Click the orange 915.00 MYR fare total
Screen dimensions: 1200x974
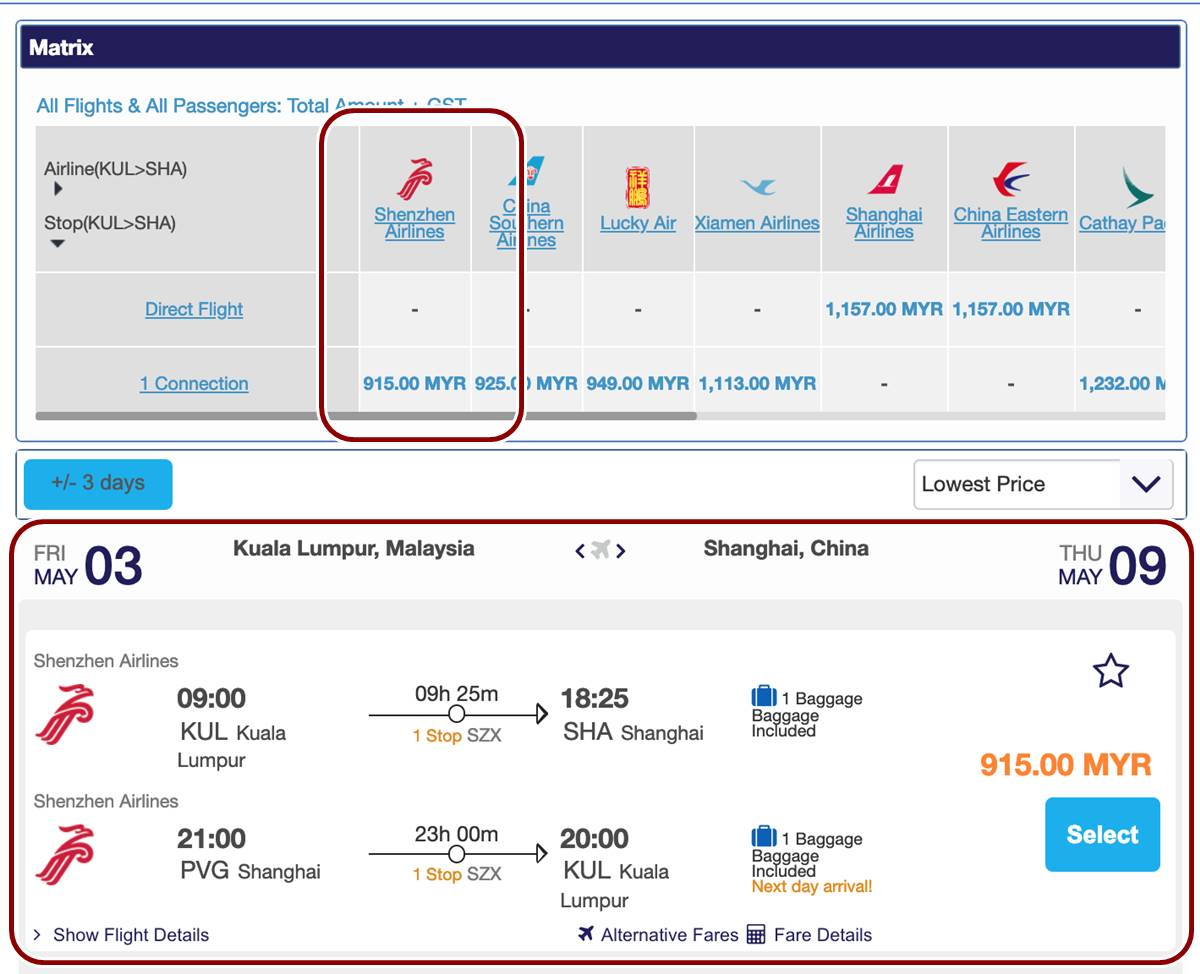1066,765
